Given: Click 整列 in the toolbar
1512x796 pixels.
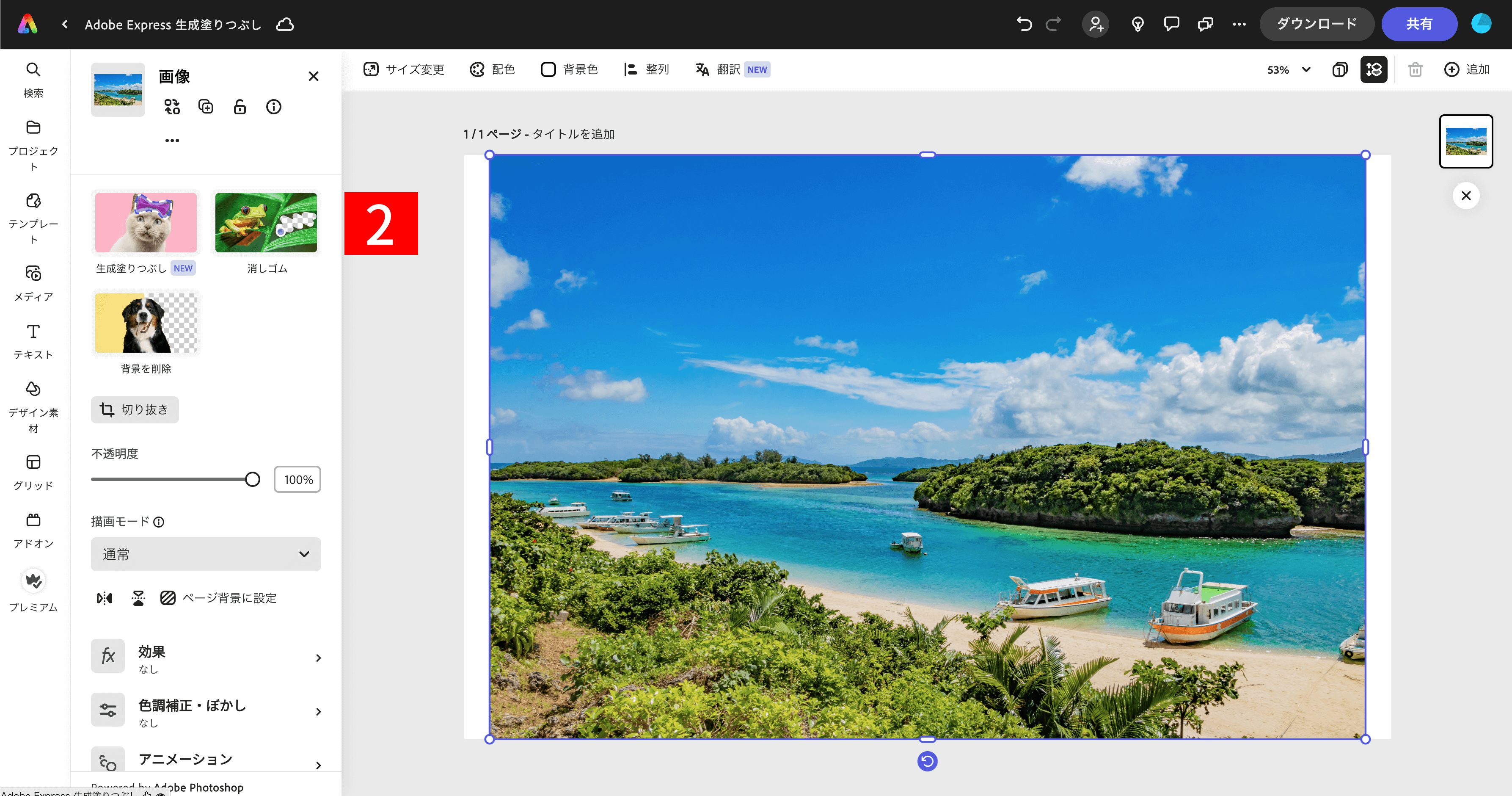Looking at the screenshot, I should (646, 69).
